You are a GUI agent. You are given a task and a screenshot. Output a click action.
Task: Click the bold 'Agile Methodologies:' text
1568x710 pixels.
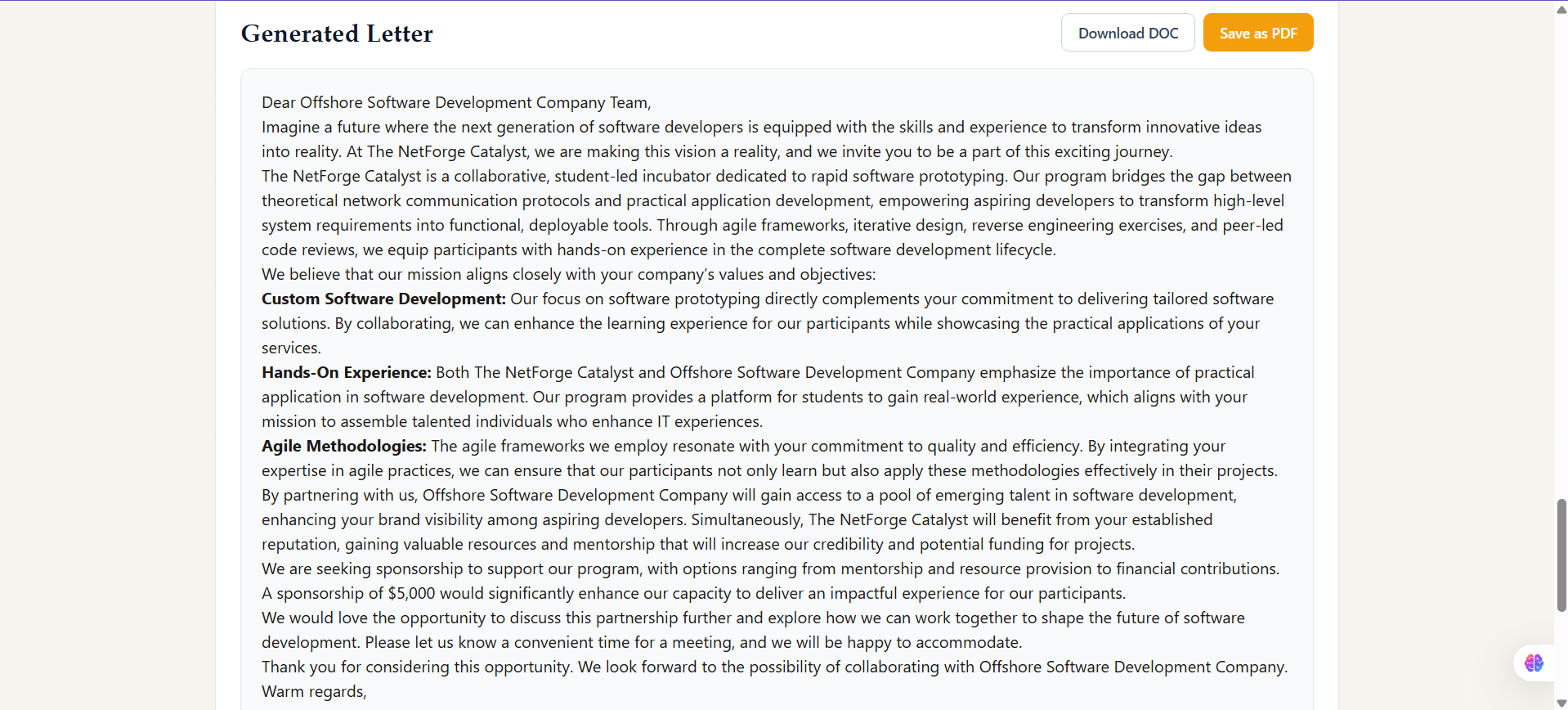(x=343, y=446)
